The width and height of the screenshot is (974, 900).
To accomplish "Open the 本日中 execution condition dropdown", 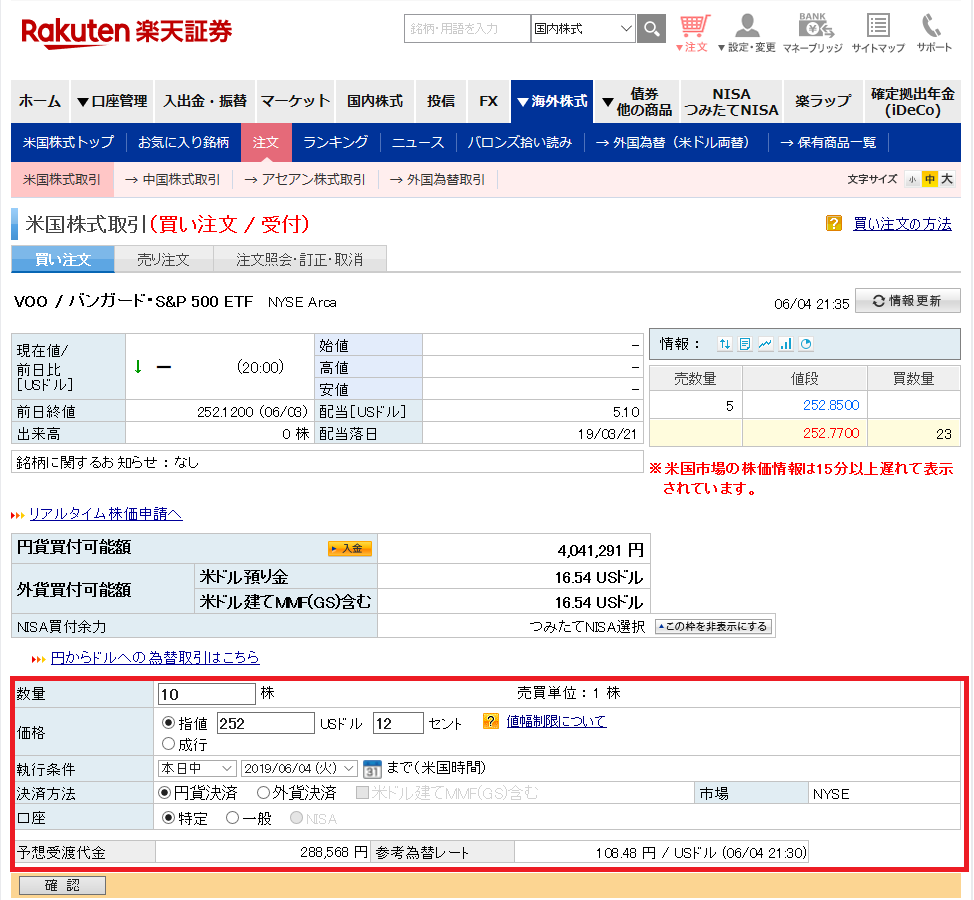I will 197,768.
